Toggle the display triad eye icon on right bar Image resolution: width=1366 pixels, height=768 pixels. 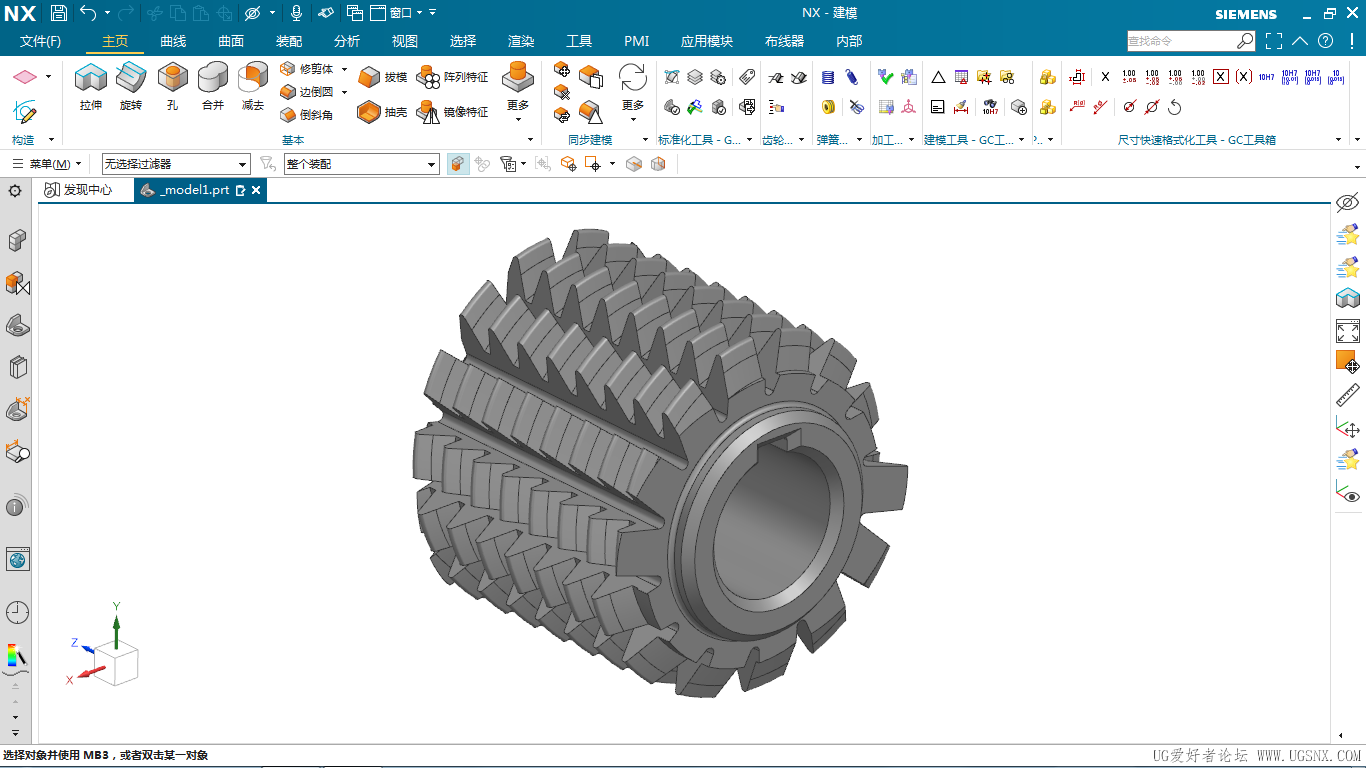[x=1348, y=492]
